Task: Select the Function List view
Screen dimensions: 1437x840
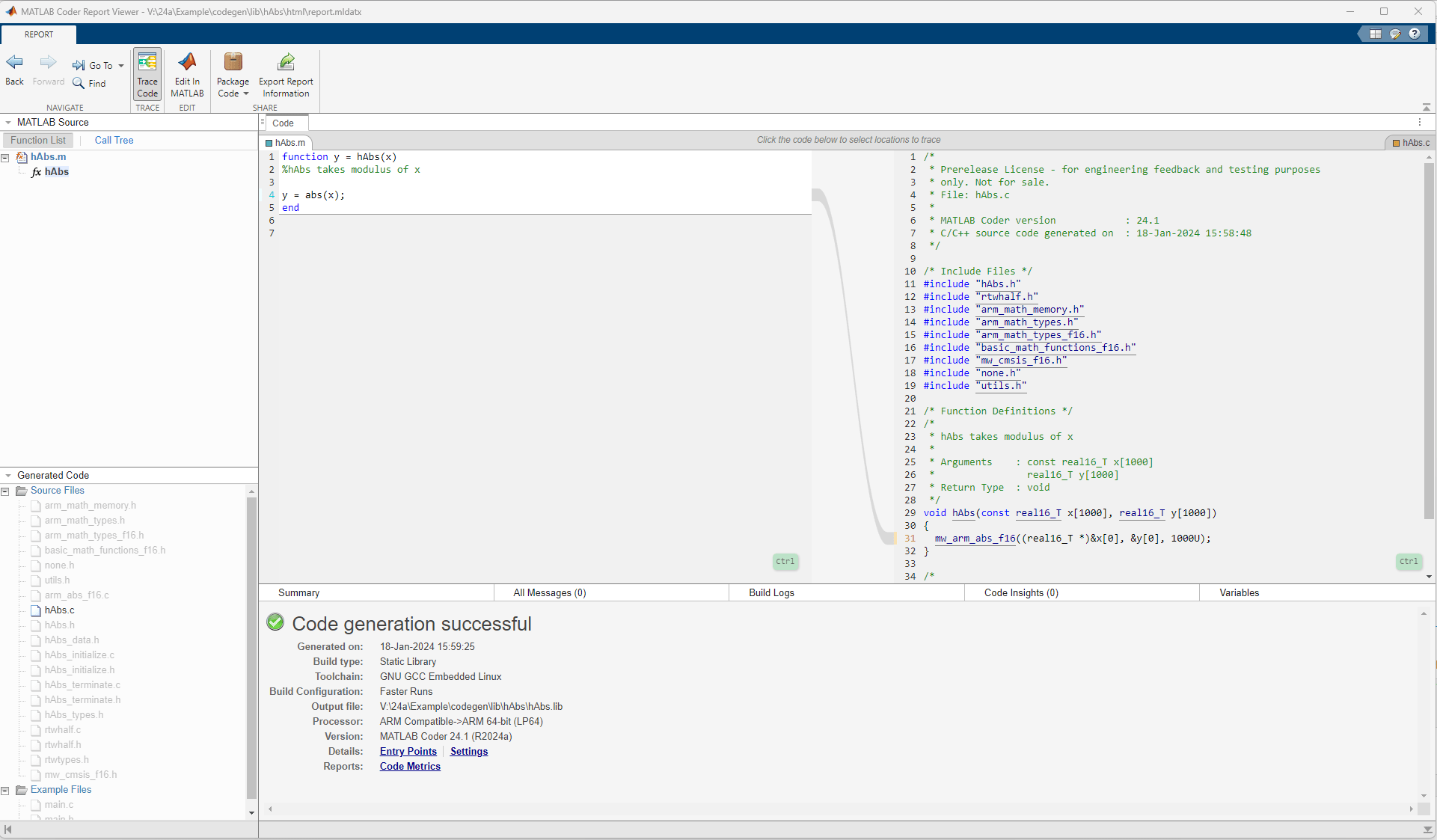Action: pos(37,140)
